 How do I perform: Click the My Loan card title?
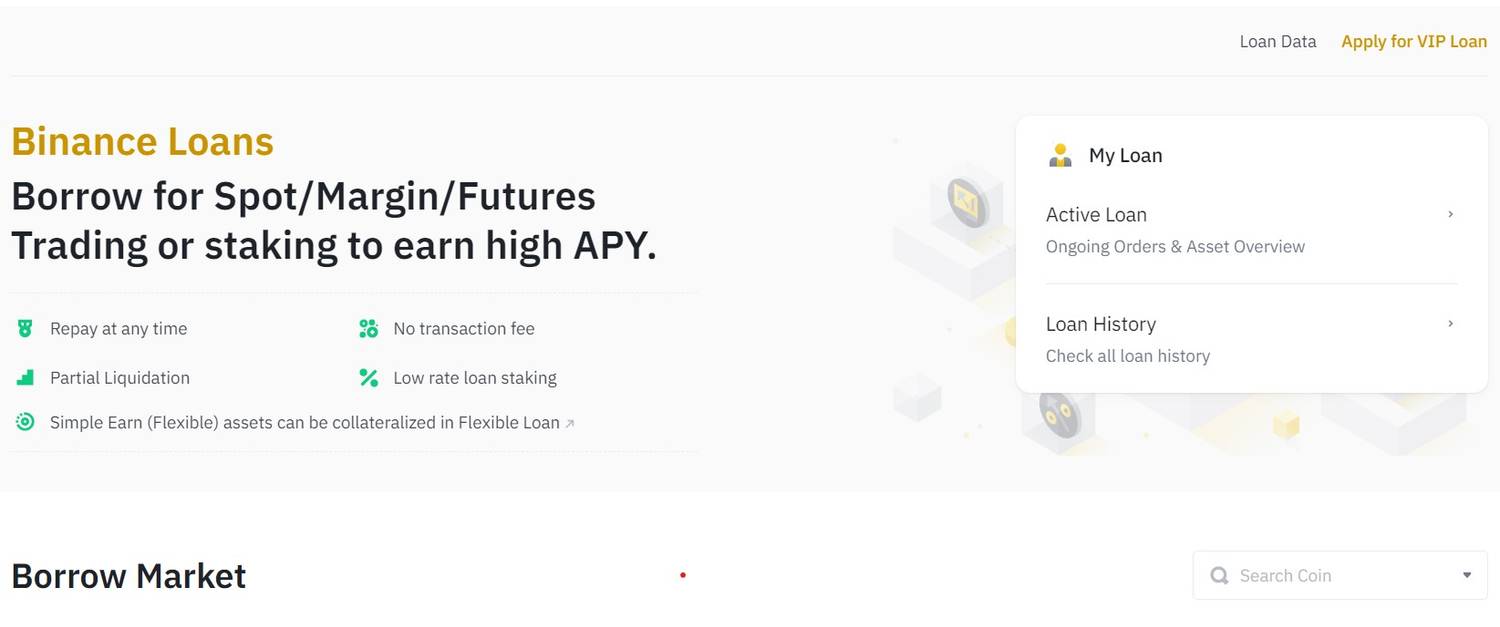[x=1125, y=155]
